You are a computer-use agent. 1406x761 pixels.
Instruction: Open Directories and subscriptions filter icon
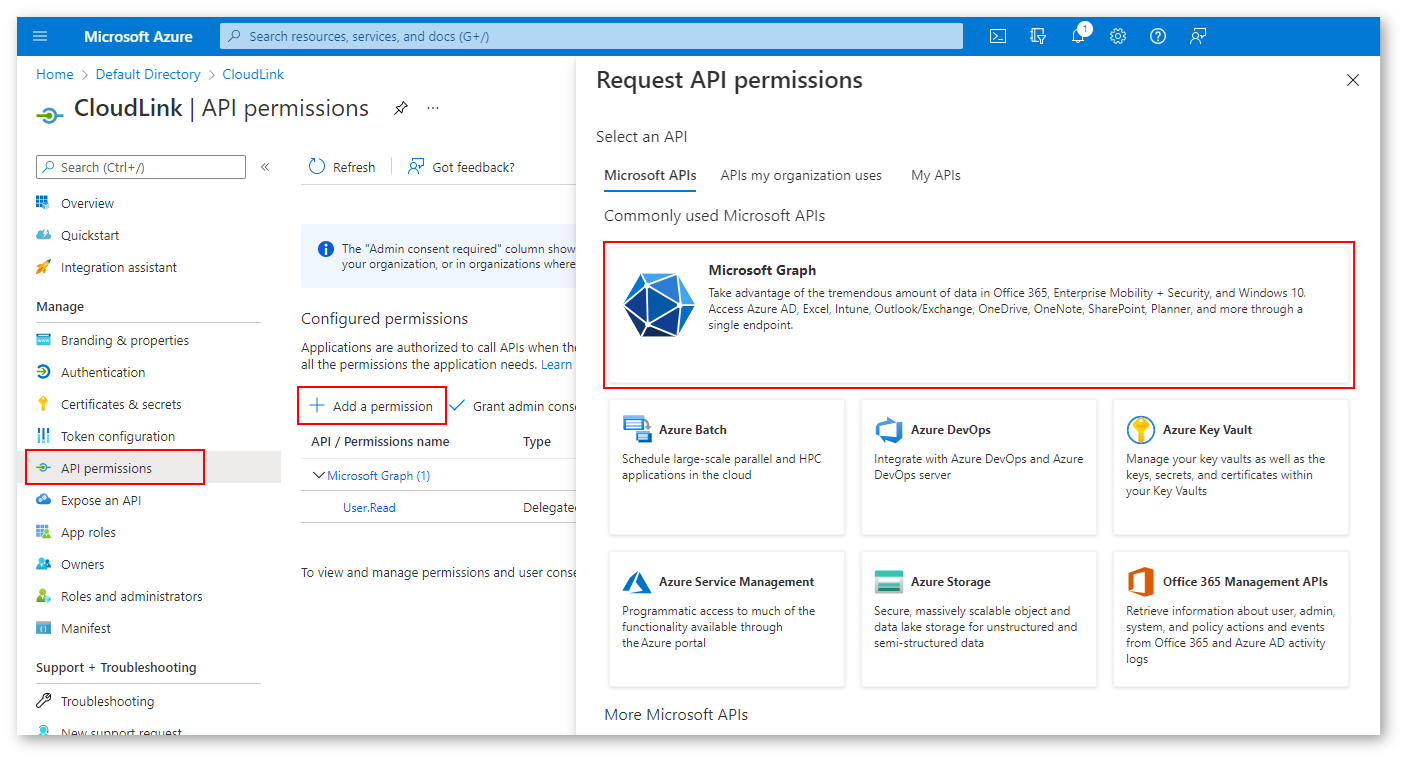coord(1038,36)
